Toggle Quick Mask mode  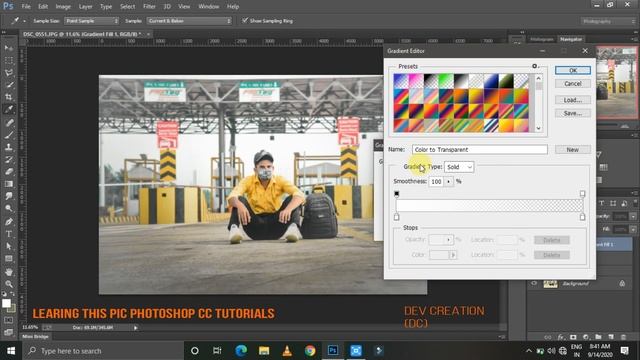pyautogui.click(x=9, y=320)
